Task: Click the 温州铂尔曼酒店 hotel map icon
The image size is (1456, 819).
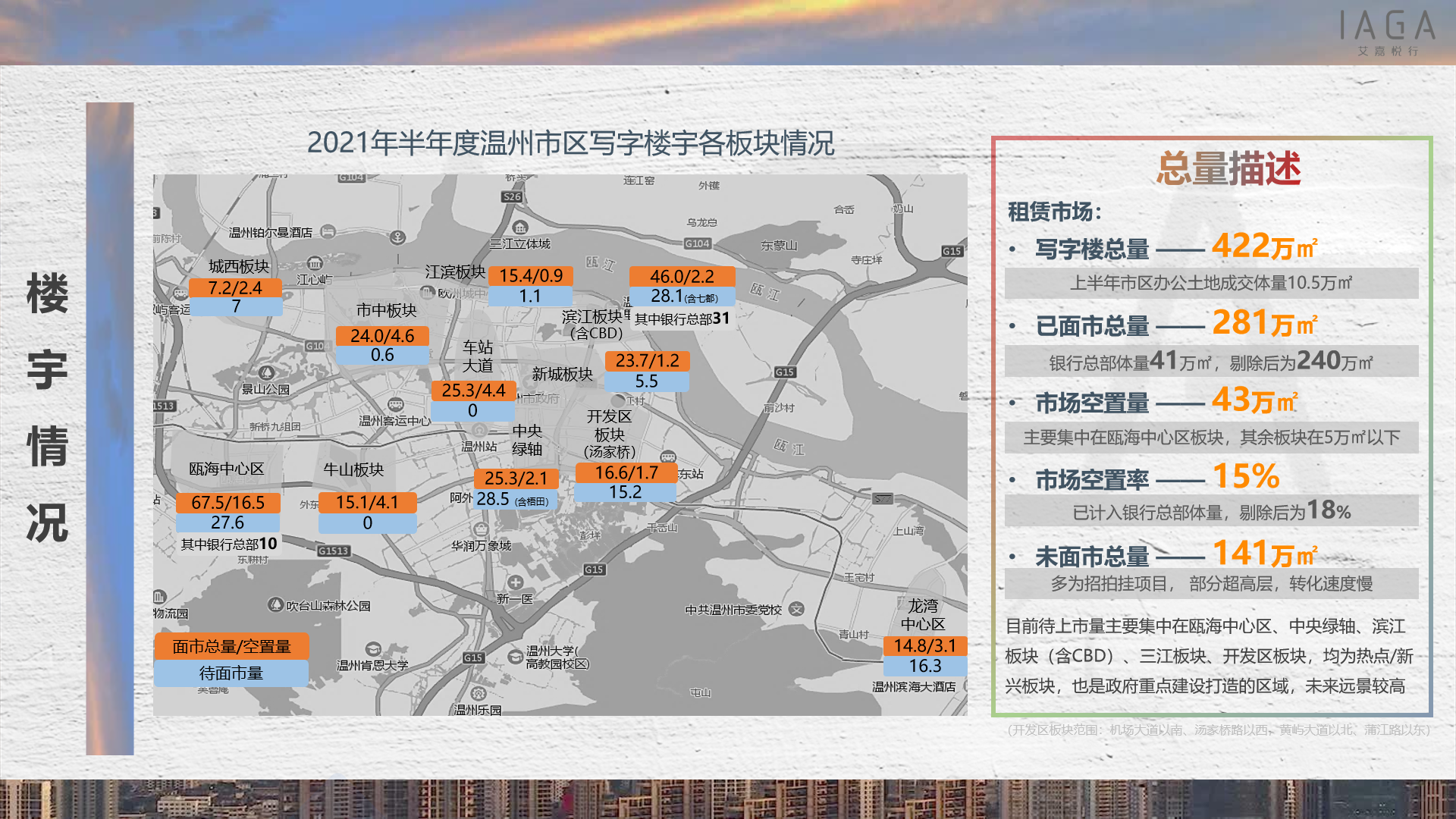Action: (328, 231)
